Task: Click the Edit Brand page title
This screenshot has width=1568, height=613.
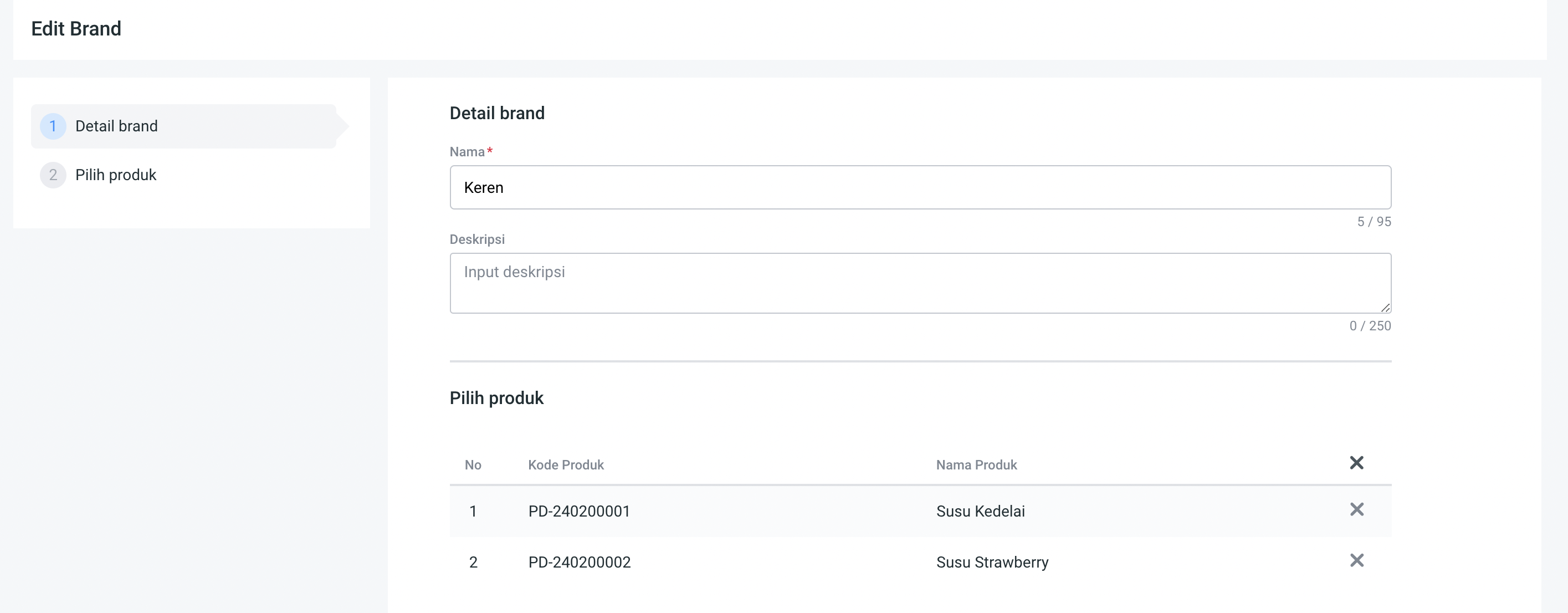Action: click(76, 29)
